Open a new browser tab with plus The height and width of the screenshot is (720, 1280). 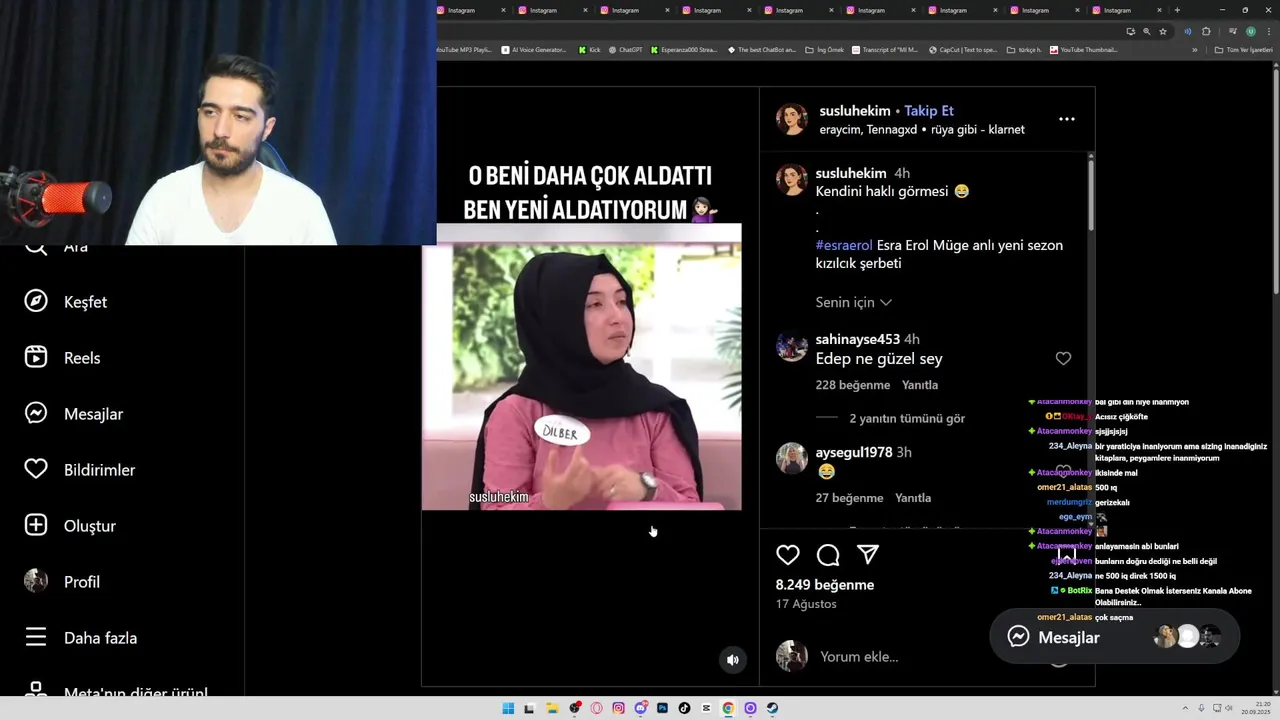point(1177,10)
